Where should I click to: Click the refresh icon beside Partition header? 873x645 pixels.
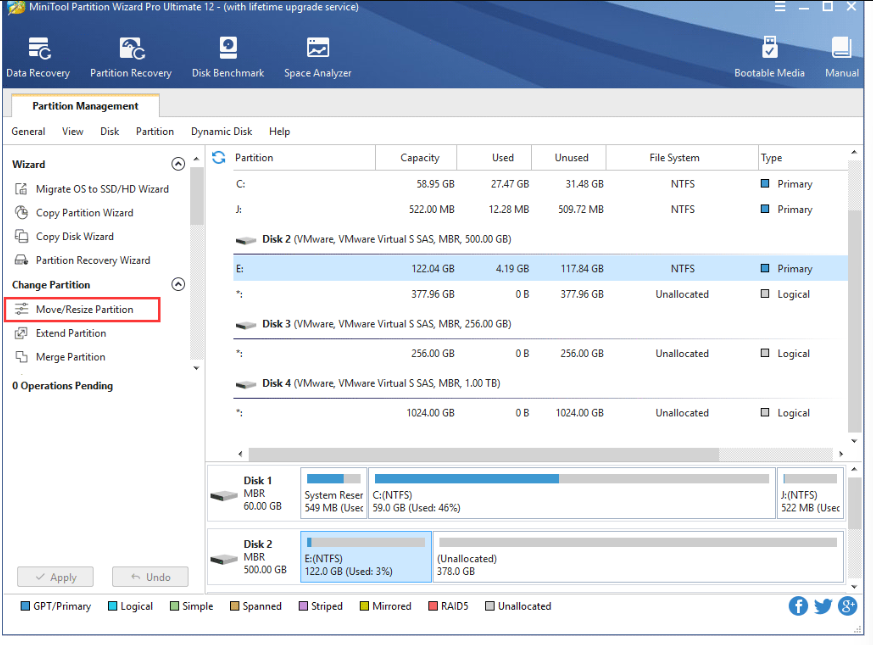pos(219,158)
